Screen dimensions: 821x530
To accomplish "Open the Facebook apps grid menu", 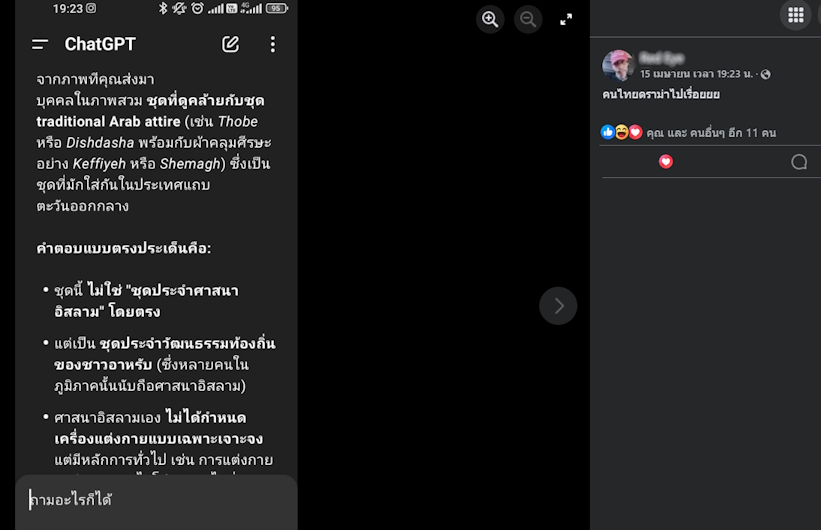I will 796,15.
